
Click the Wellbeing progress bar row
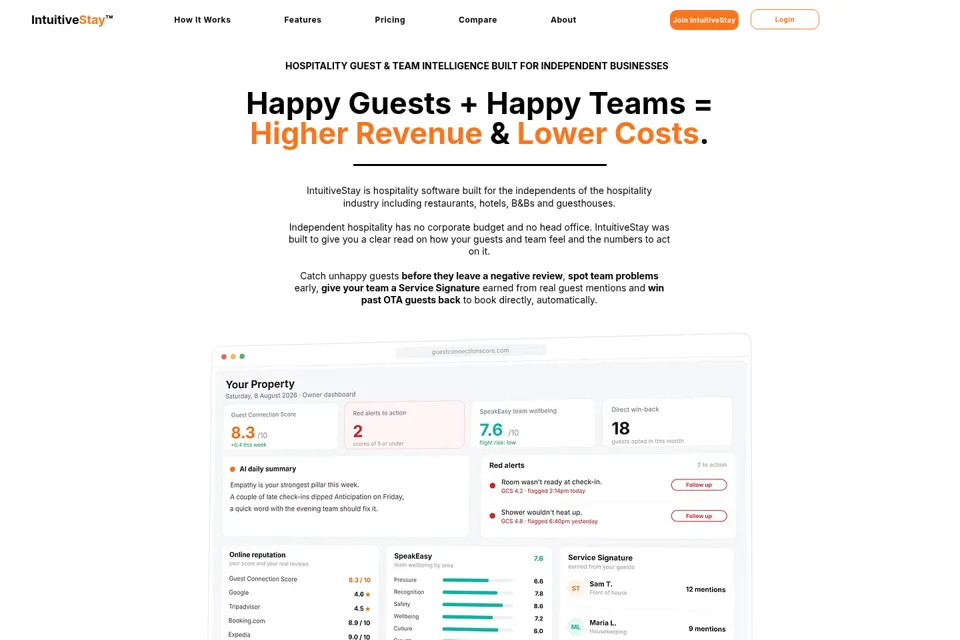[468, 617]
